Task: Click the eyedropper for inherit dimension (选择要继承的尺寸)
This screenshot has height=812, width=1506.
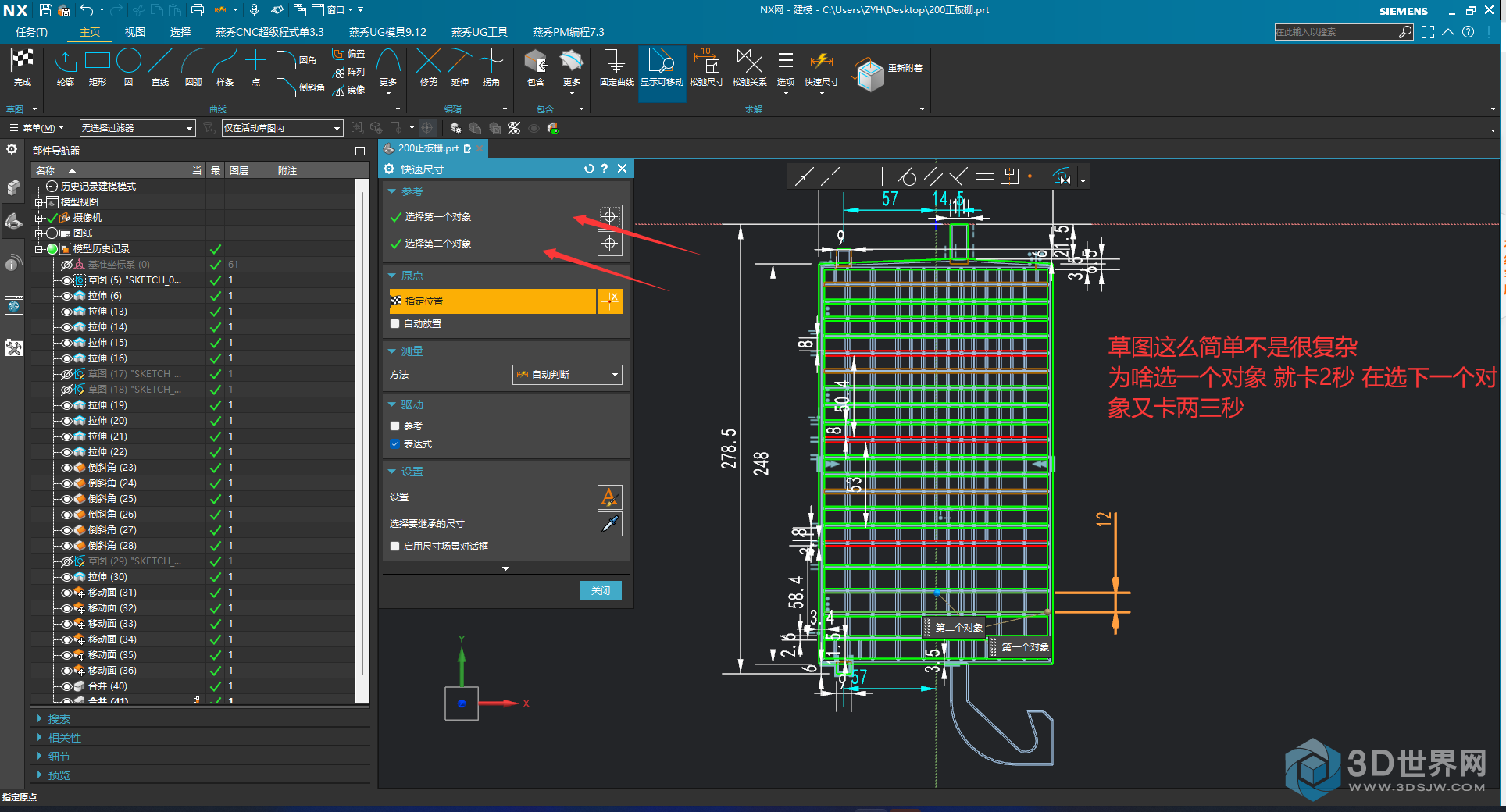Action: 609,524
